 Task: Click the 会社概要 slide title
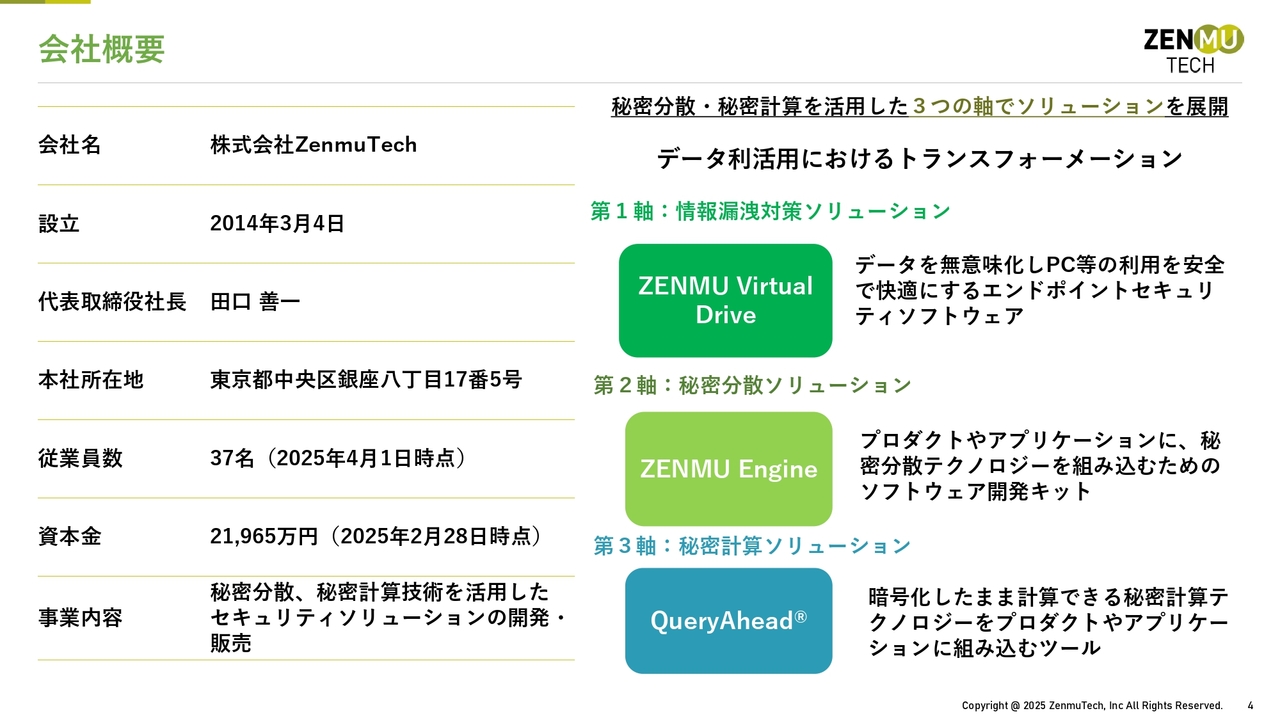[x=101, y=49]
